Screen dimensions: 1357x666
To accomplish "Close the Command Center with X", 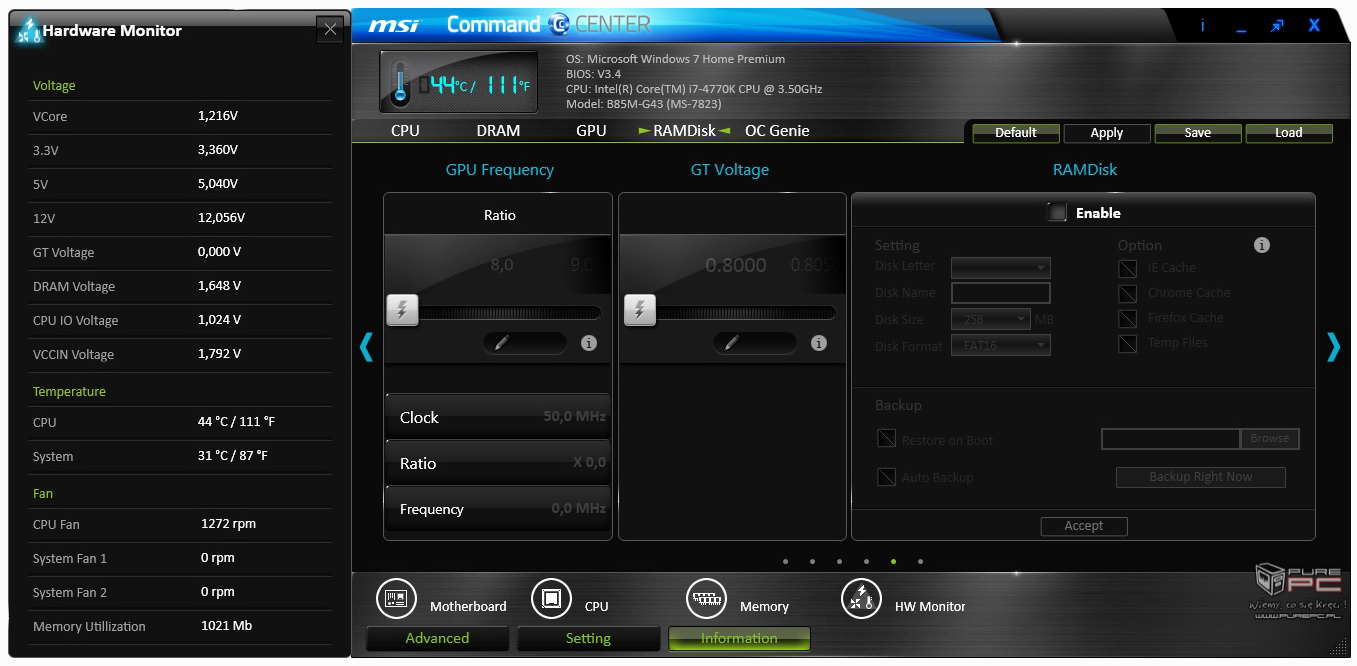I will point(1314,26).
